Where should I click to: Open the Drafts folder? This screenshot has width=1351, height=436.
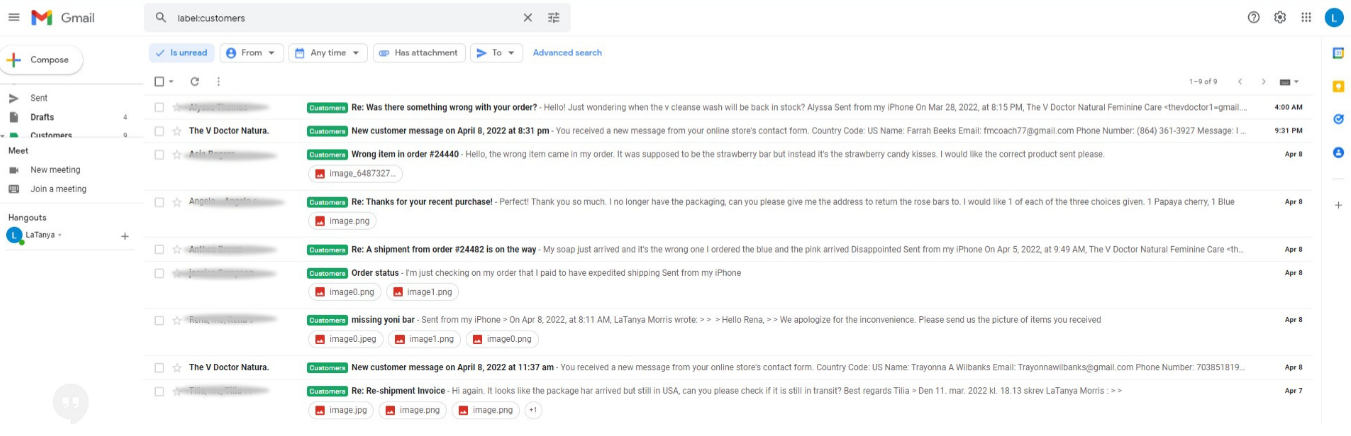(42, 117)
